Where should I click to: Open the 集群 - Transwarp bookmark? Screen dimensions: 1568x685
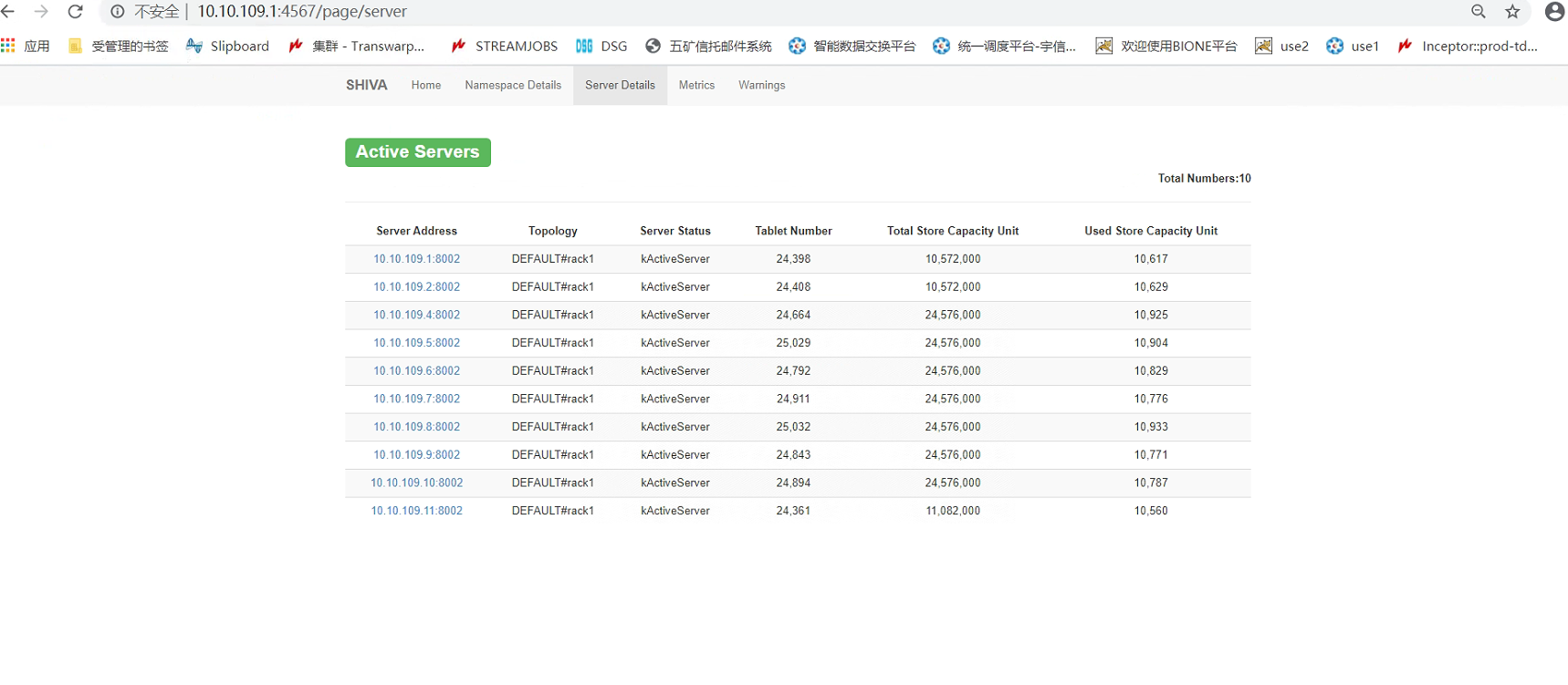coord(357,46)
